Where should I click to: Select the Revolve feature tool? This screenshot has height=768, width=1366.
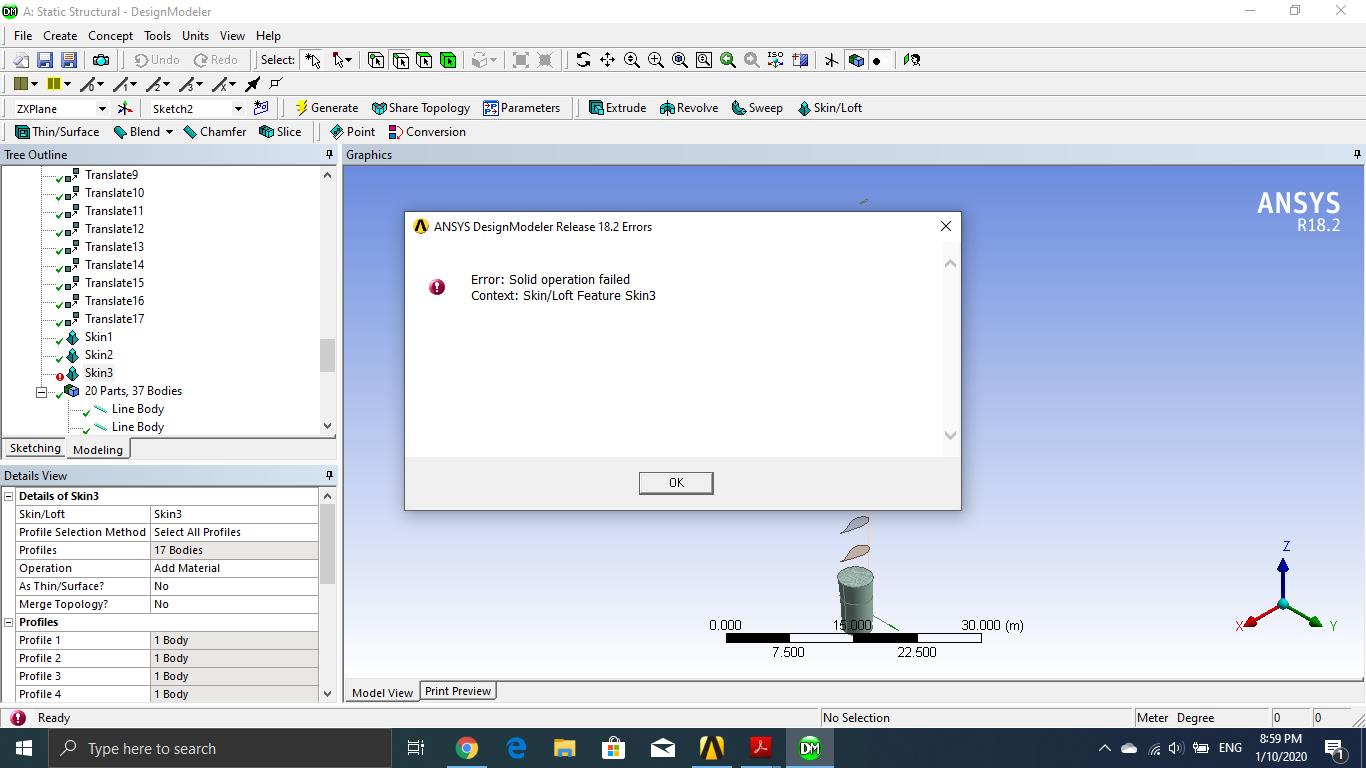click(x=689, y=108)
